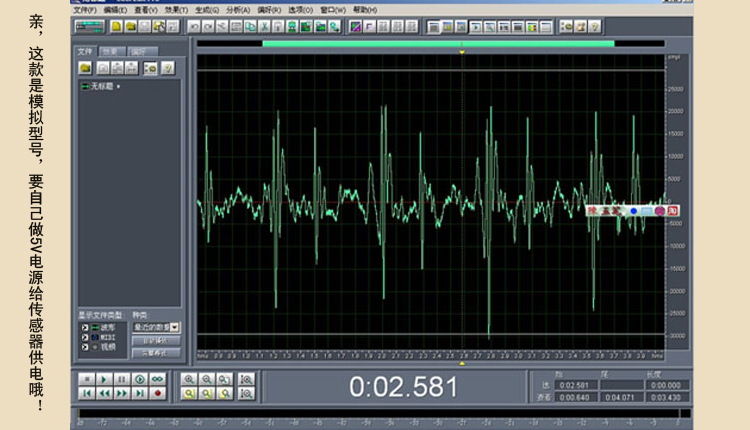This screenshot has width=750, height=430.
Task: Toggle the video (视频) file type checkbox
Action: (85, 347)
